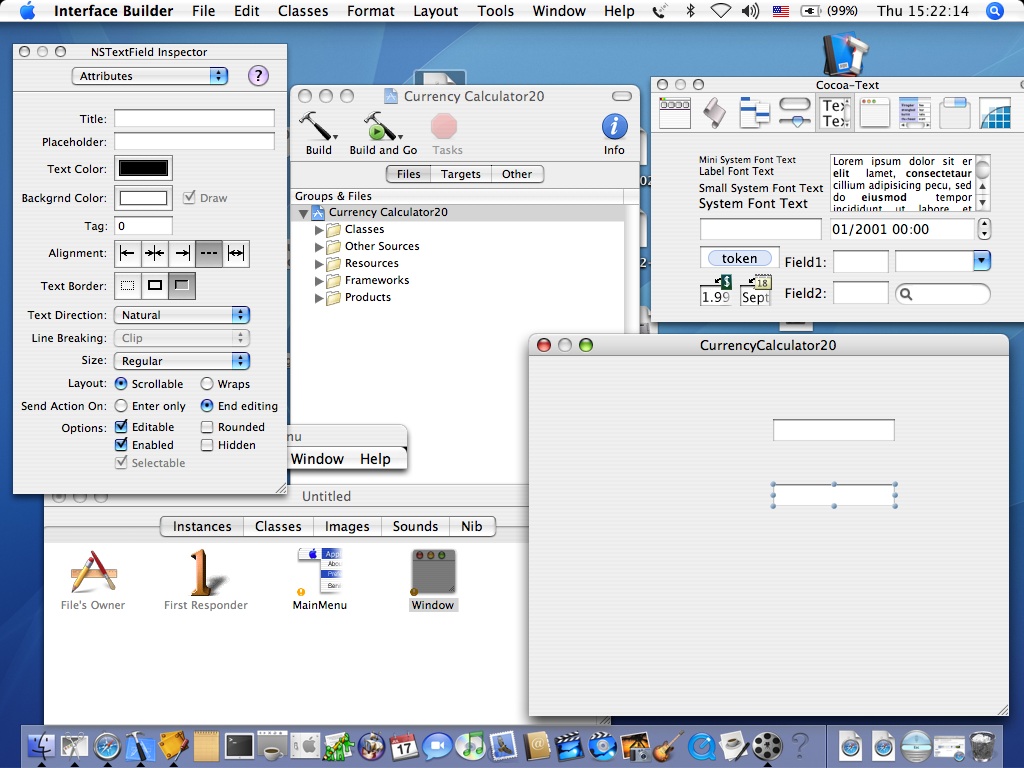Select the buttons and slider palette icon
The image size is (1024, 768).
click(795, 113)
